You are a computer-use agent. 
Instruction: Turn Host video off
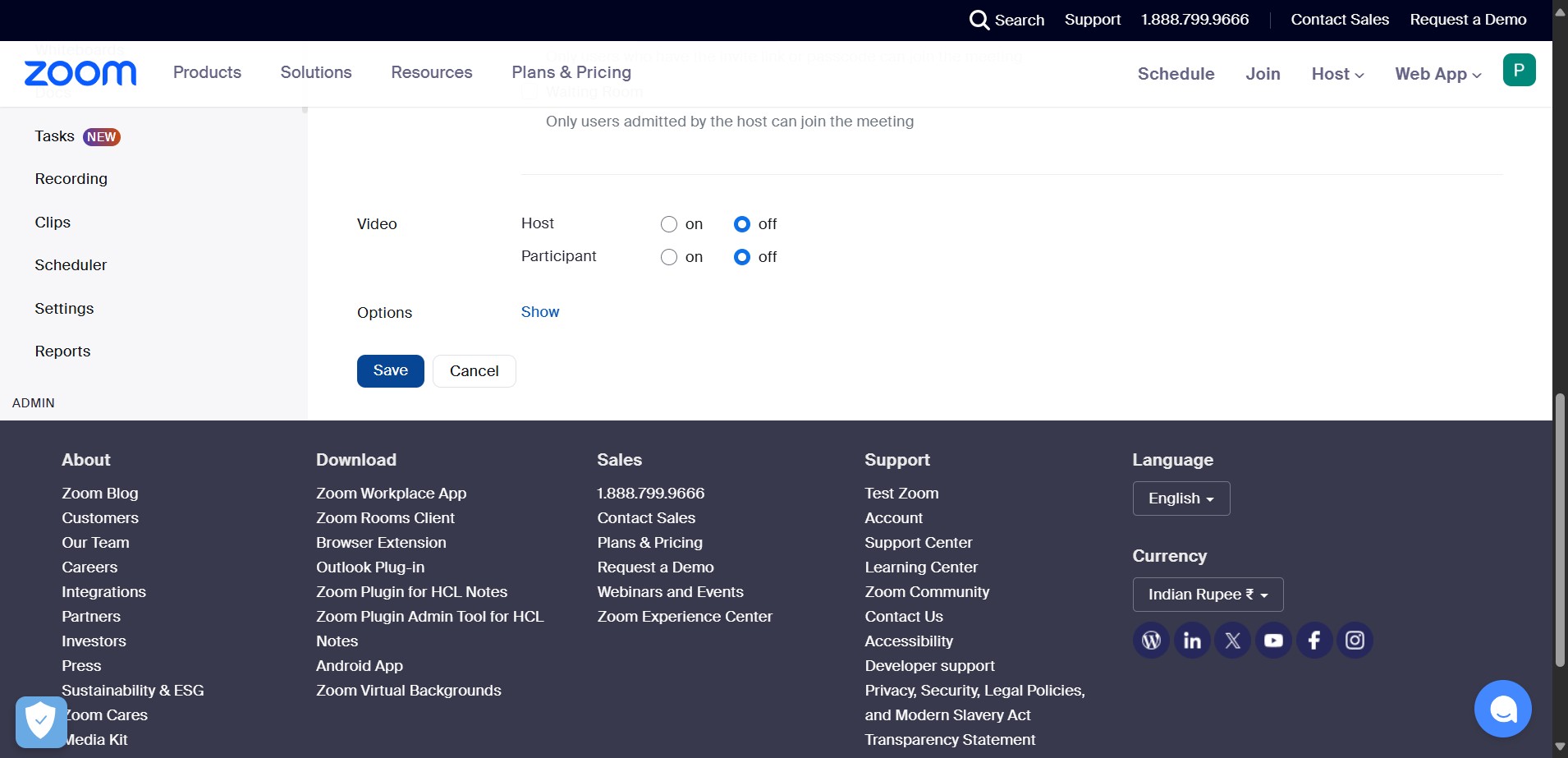[742, 224]
